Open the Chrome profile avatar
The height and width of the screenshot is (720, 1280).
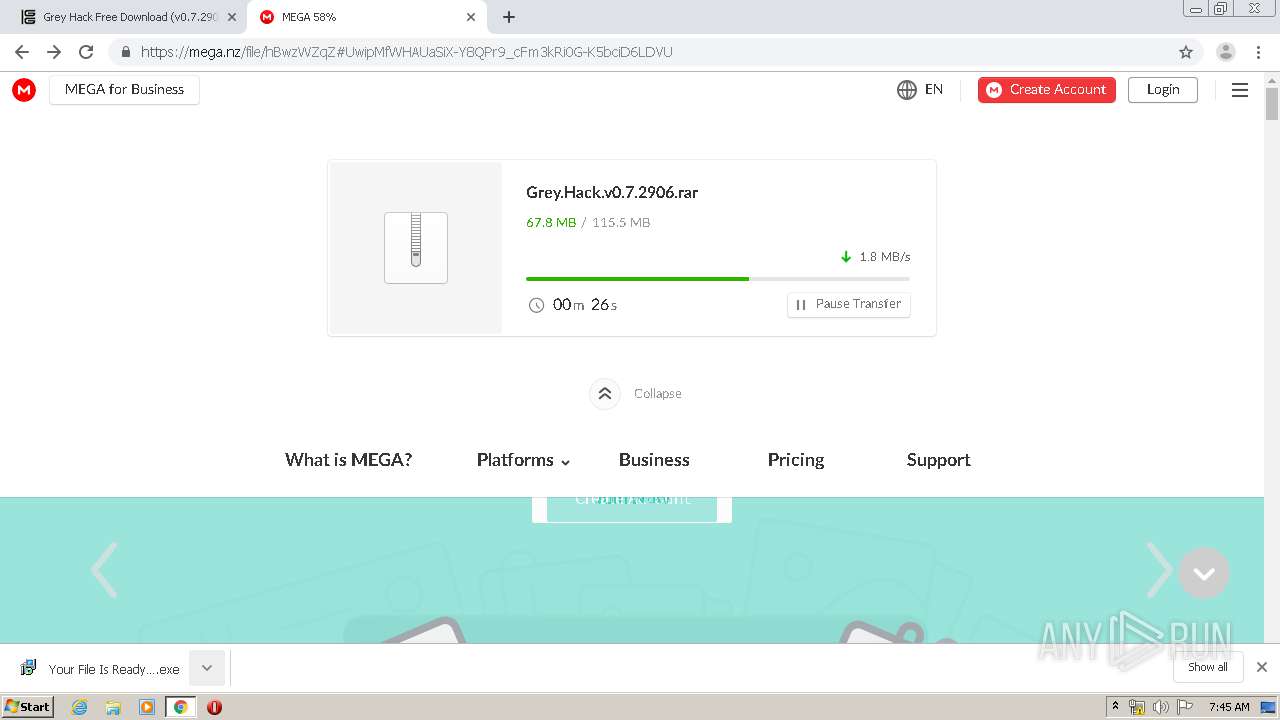pos(1226,52)
